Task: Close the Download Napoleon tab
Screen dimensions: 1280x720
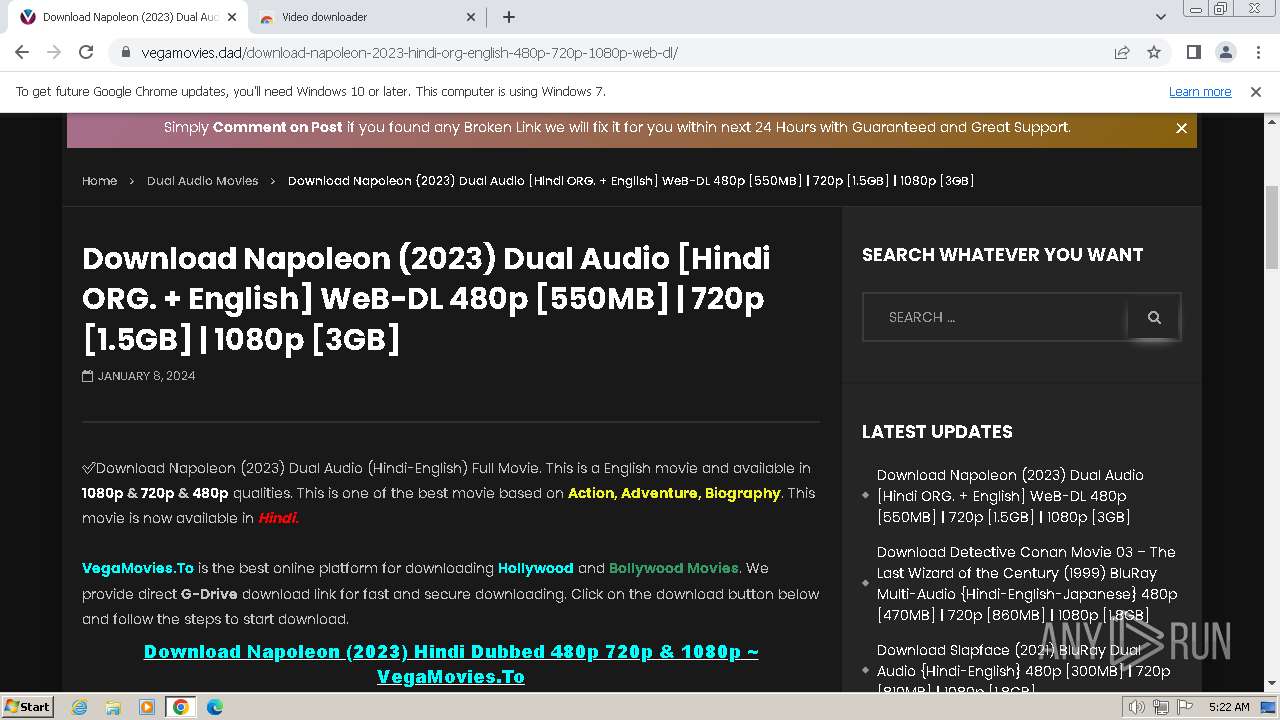Action: coord(232,17)
